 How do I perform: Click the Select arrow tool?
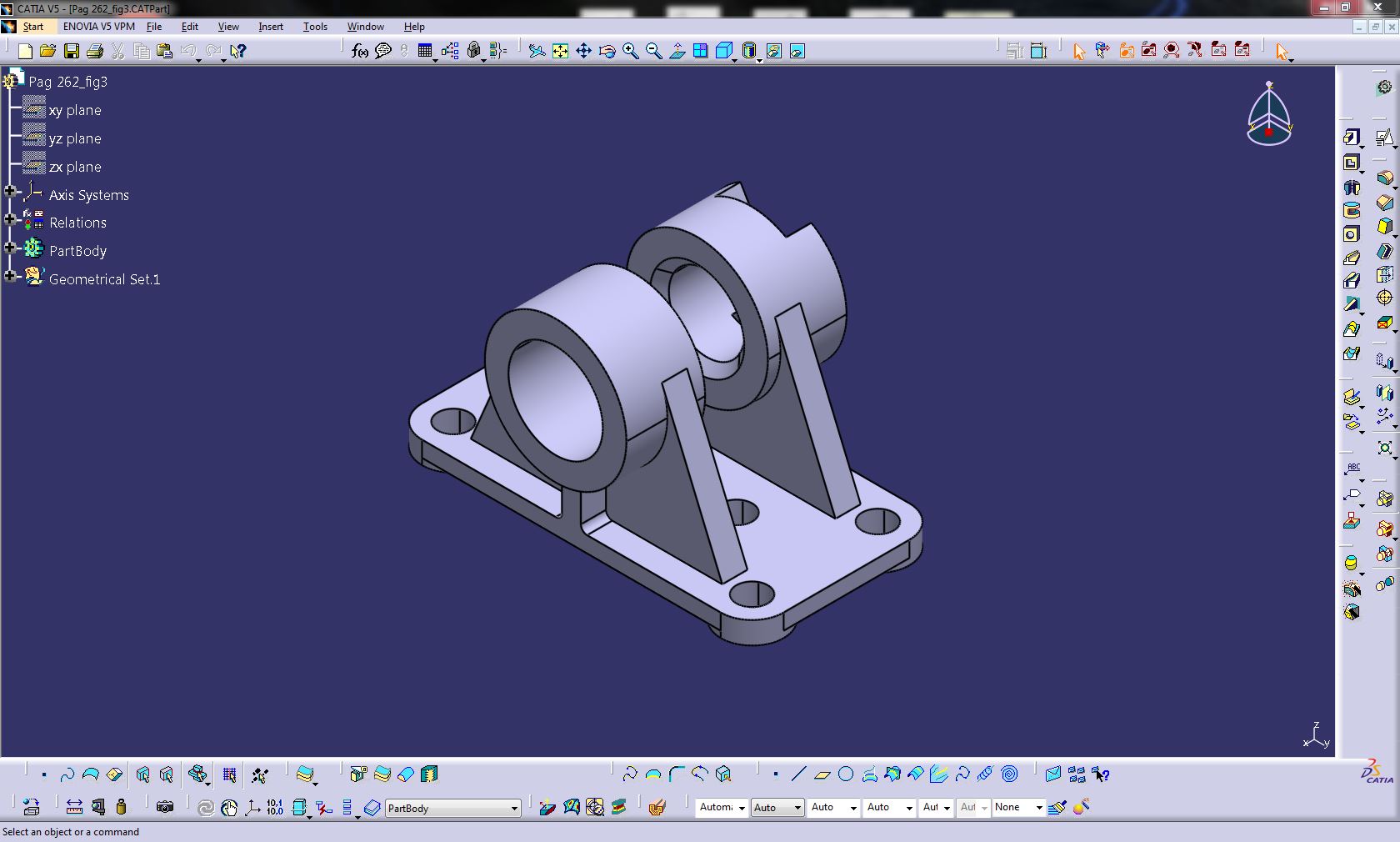tap(1282, 52)
